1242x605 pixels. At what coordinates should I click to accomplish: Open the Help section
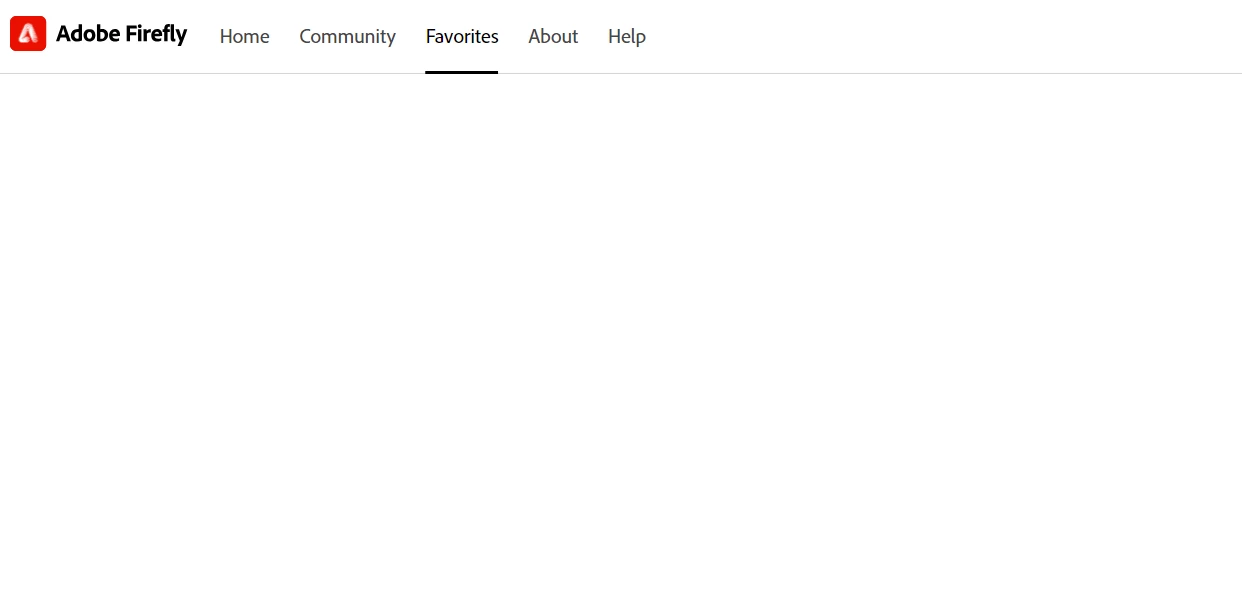[627, 36]
